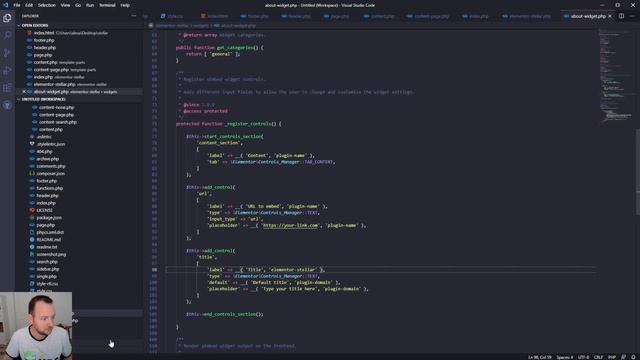Open the Explorer view in activity bar

click(7, 18)
